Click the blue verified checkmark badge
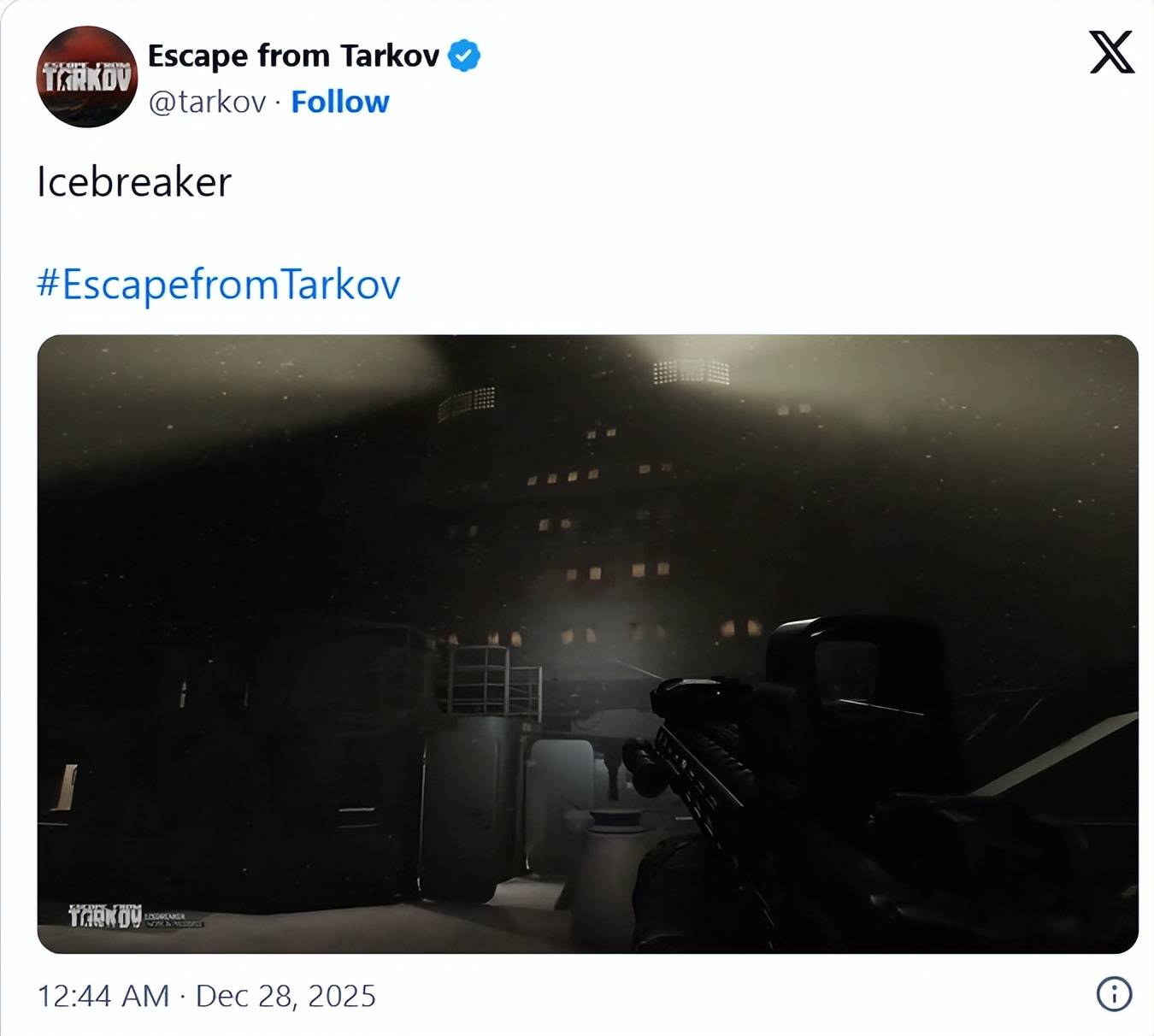 coord(464,56)
